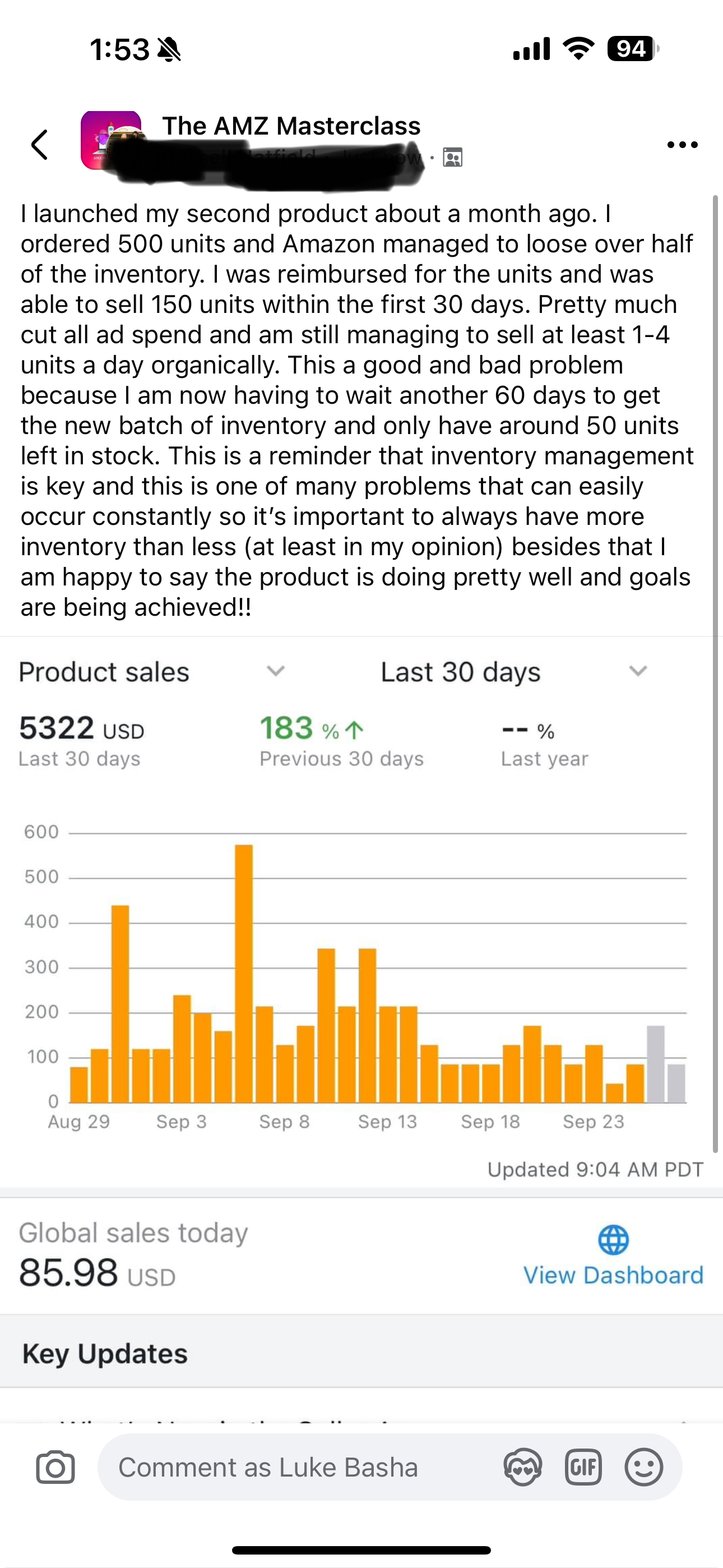Expand the Product sales dropdown chevron
The image size is (723, 1568).
pos(276,671)
